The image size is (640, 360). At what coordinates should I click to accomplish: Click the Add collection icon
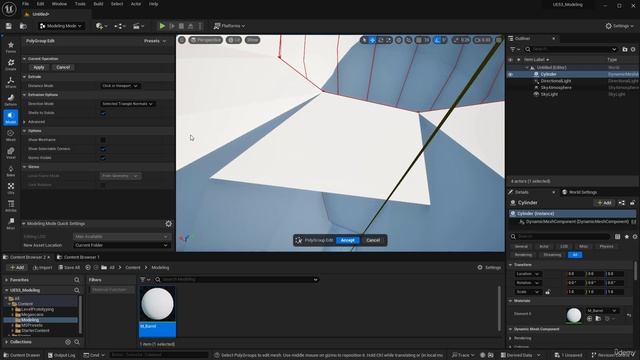(x=68, y=342)
